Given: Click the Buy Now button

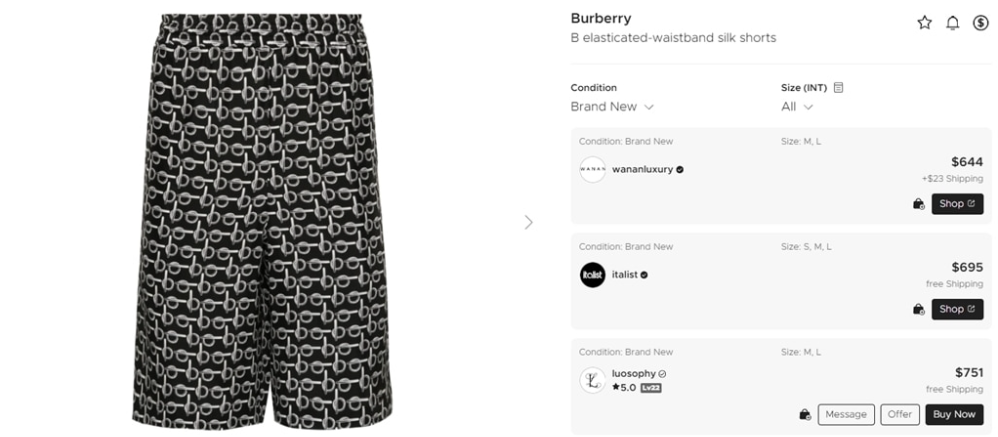Looking at the screenshot, I should [x=953, y=414].
